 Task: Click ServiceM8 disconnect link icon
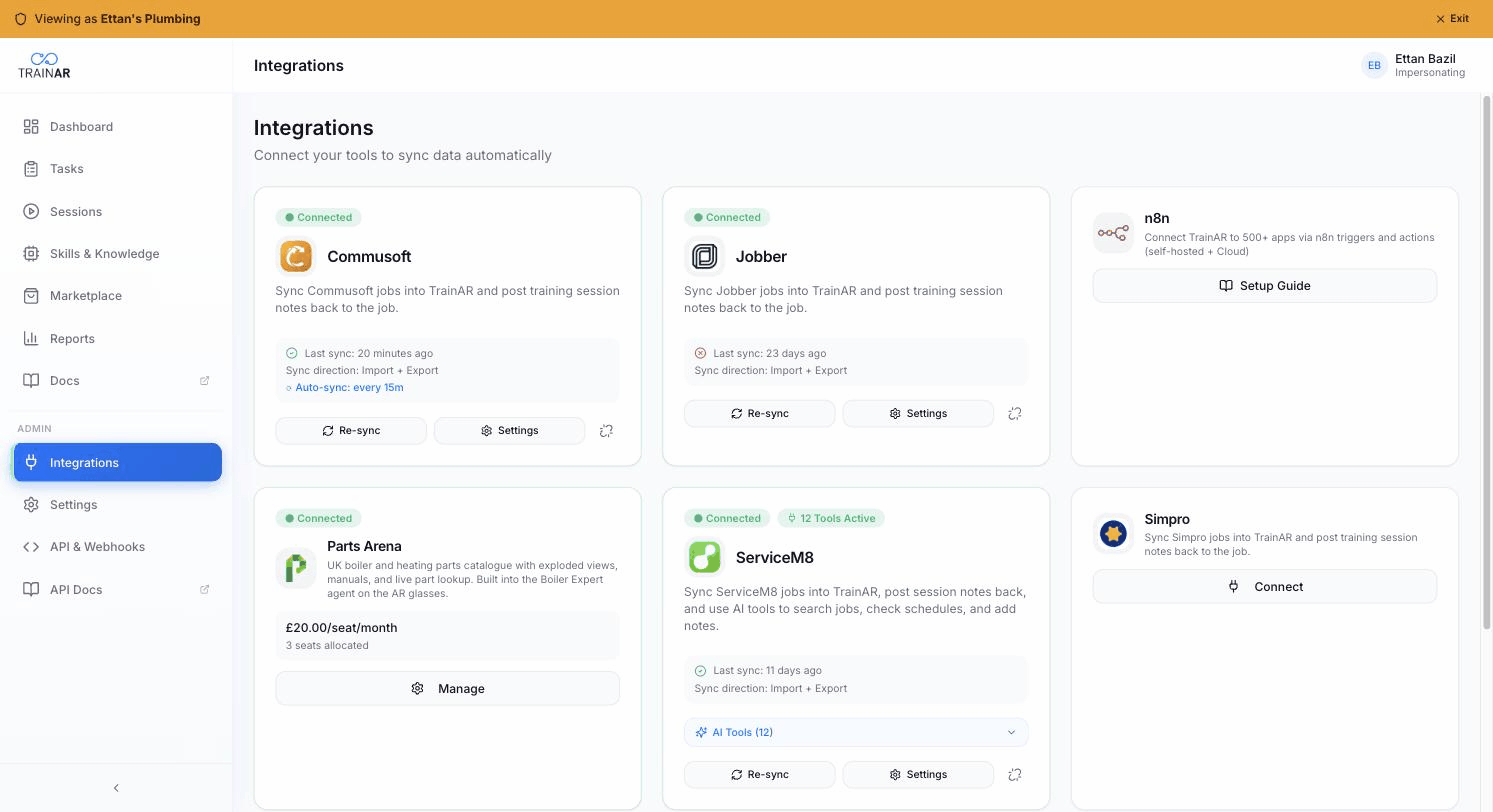(1015, 775)
